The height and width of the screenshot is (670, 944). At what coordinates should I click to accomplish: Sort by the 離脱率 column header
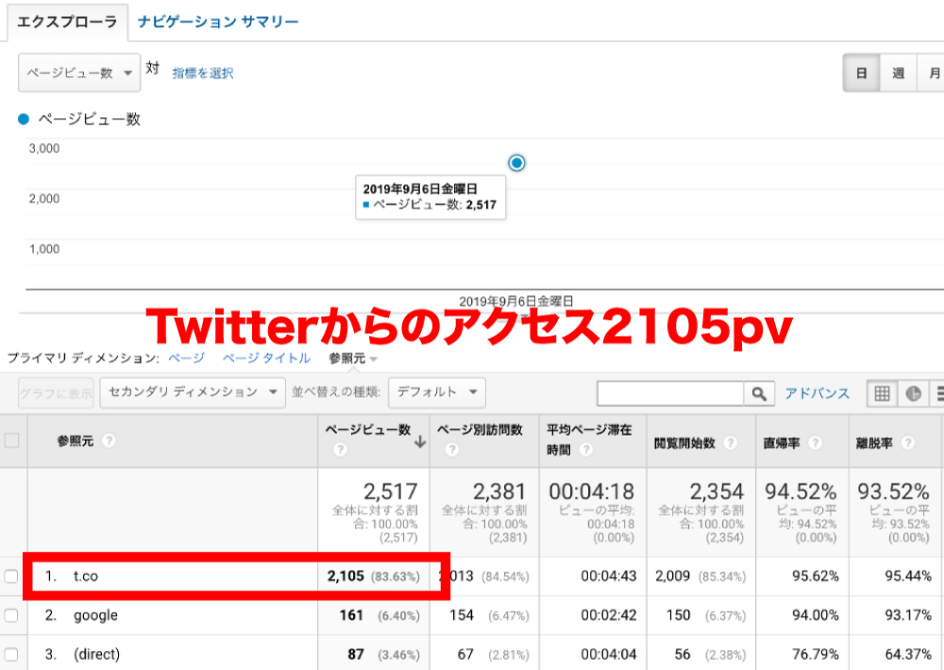tap(874, 443)
